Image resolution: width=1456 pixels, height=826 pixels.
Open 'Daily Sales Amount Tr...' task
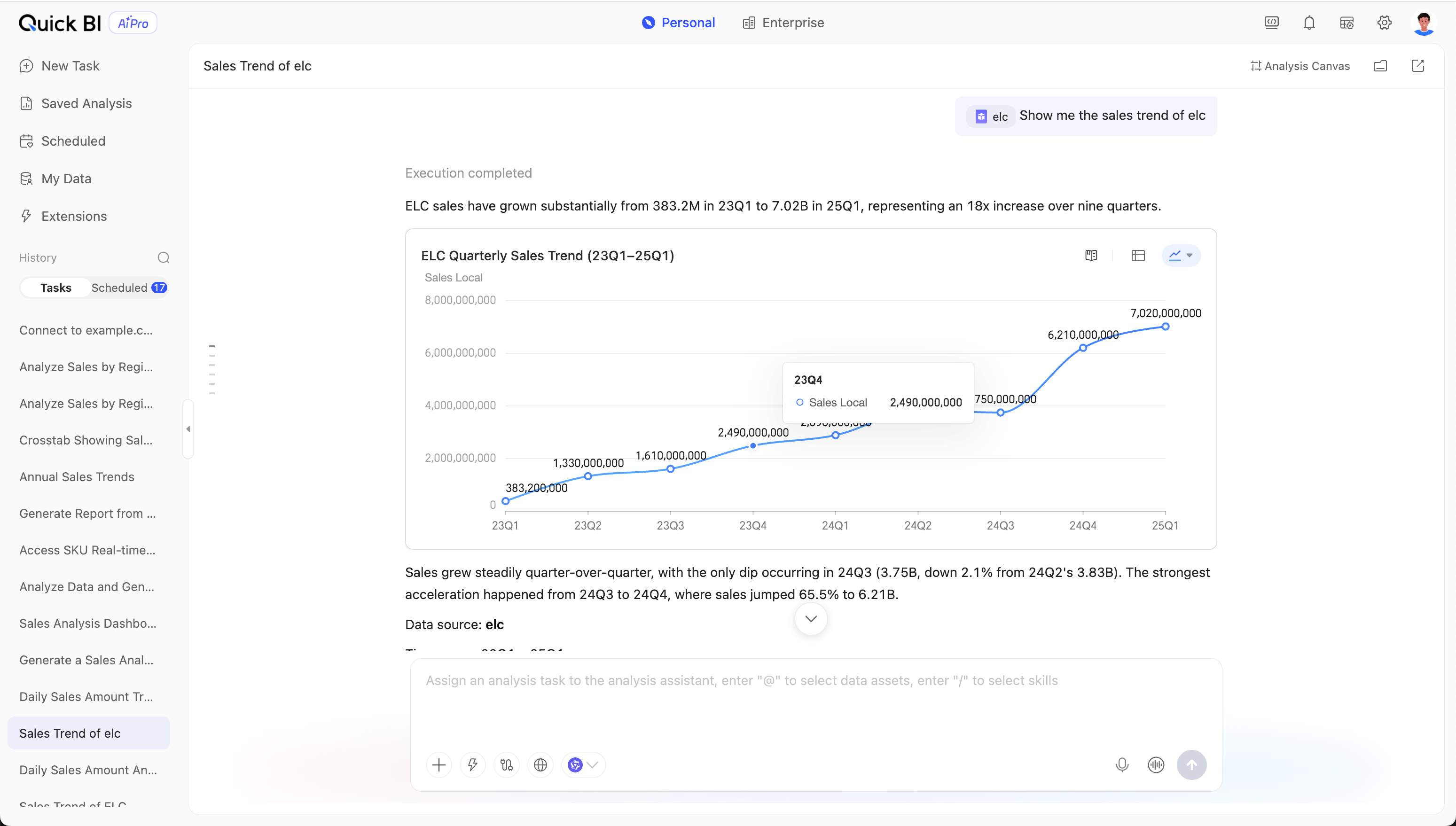88,697
